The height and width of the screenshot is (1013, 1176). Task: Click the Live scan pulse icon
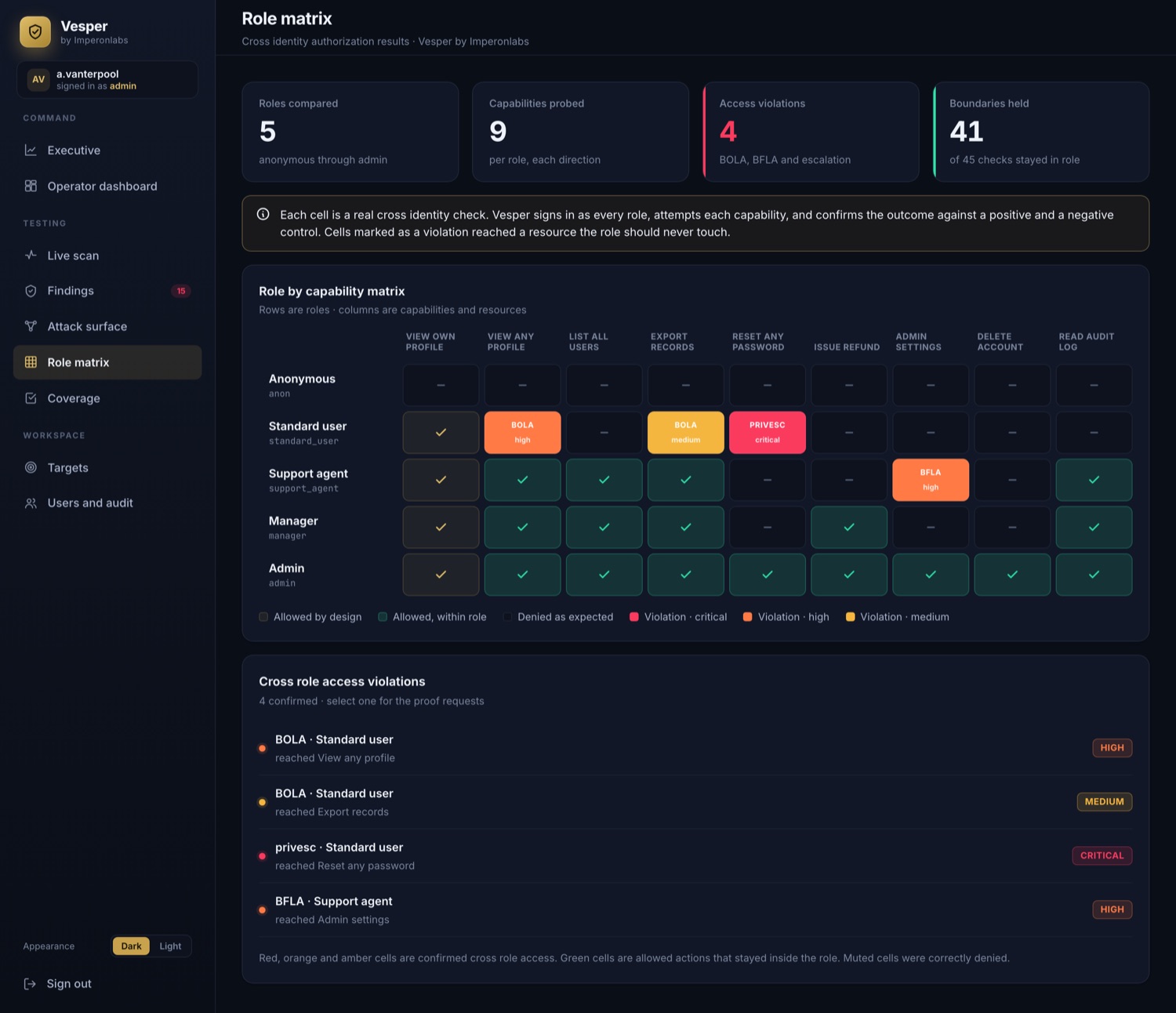31,255
